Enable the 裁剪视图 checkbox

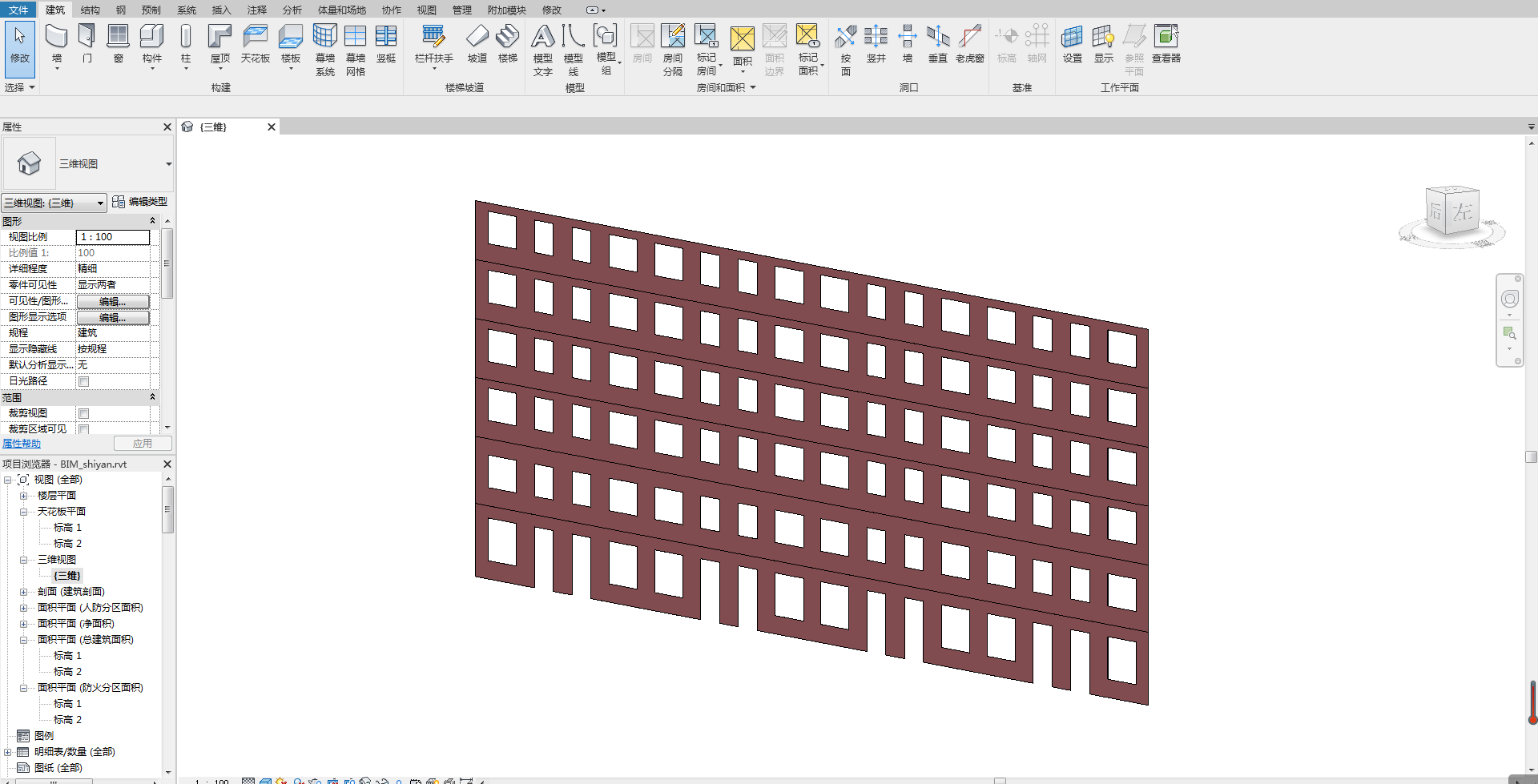(83, 412)
